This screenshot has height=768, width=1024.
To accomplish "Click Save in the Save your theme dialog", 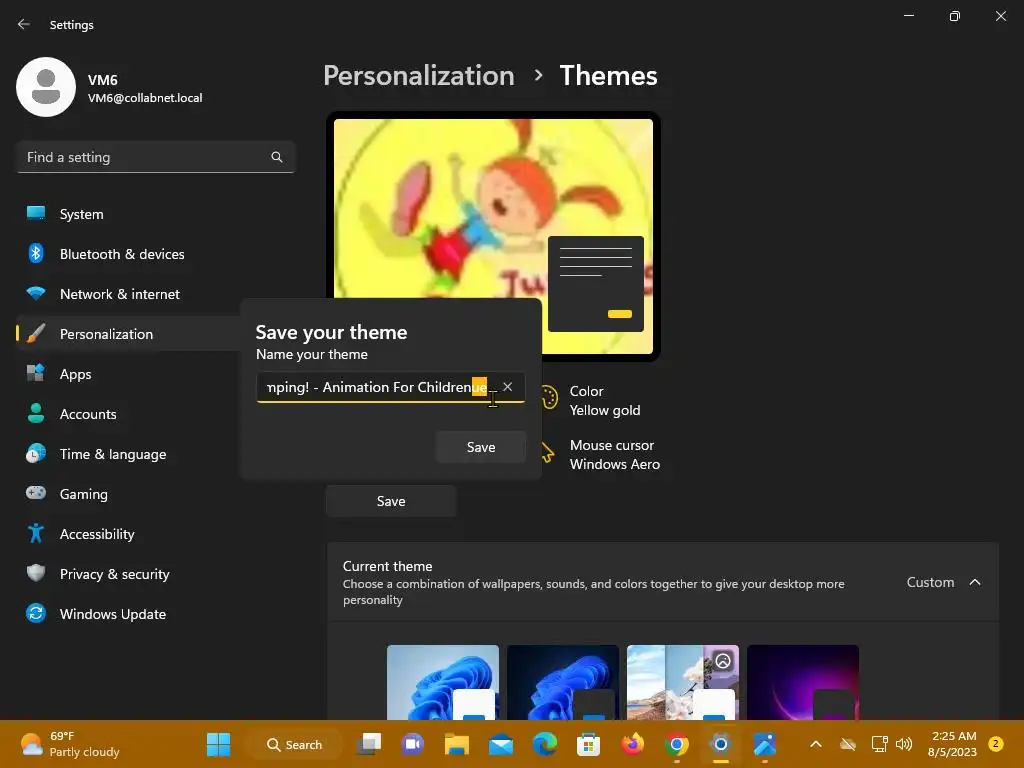I will tap(481, 447).
